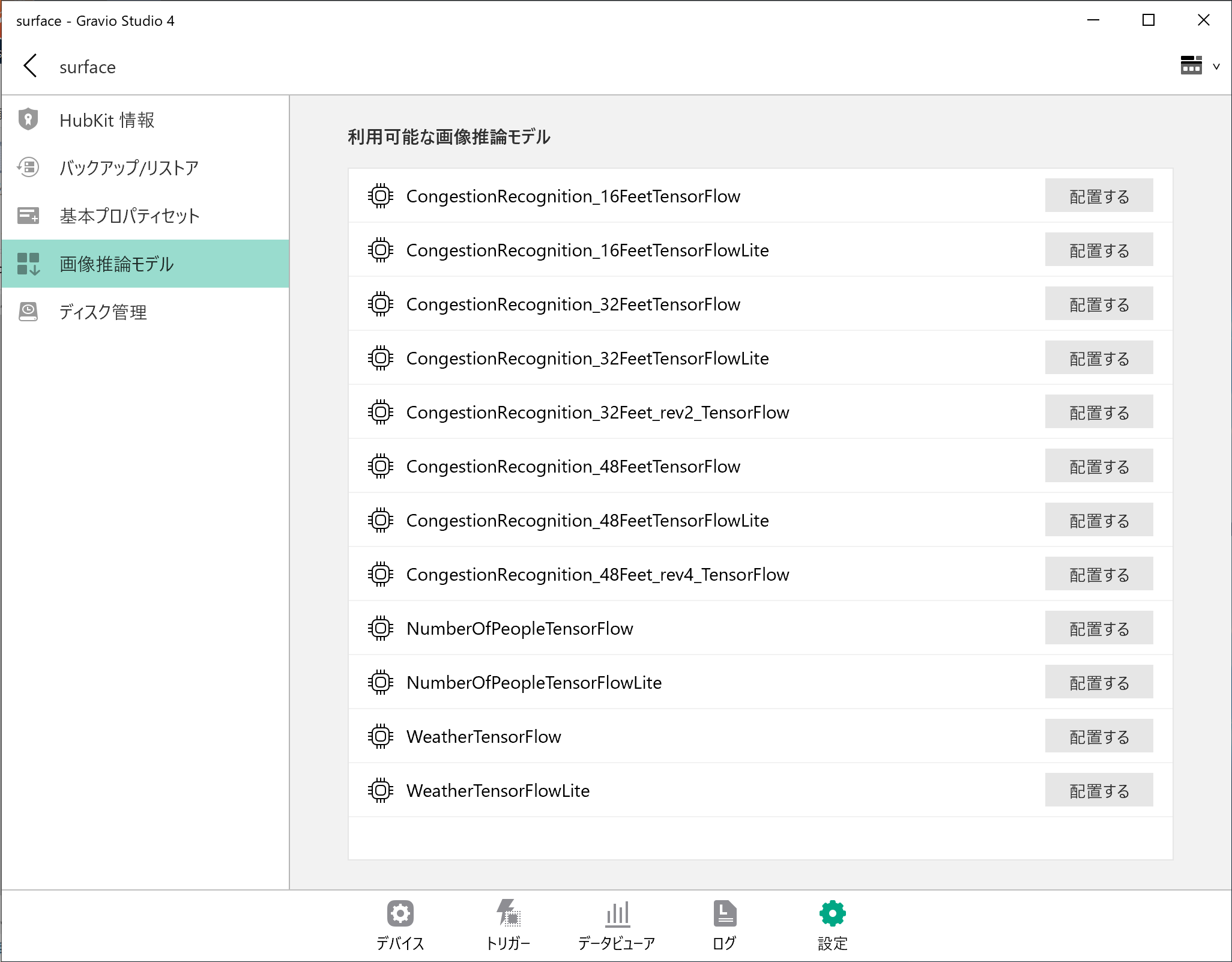Deploy NumberOfPeopleTensorFlowLite with 配置する
Screen dimensions: 1232x962
click(1099, 682)
